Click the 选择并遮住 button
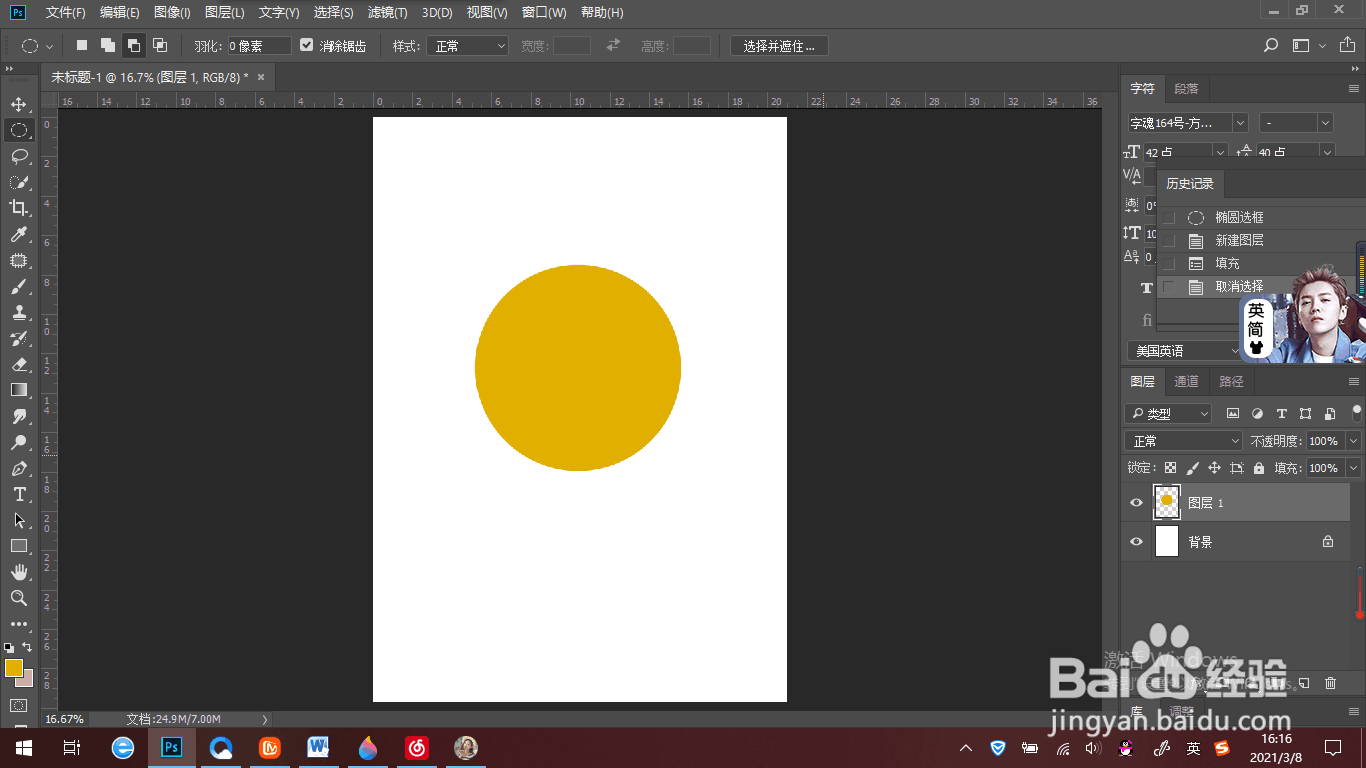 779,46
